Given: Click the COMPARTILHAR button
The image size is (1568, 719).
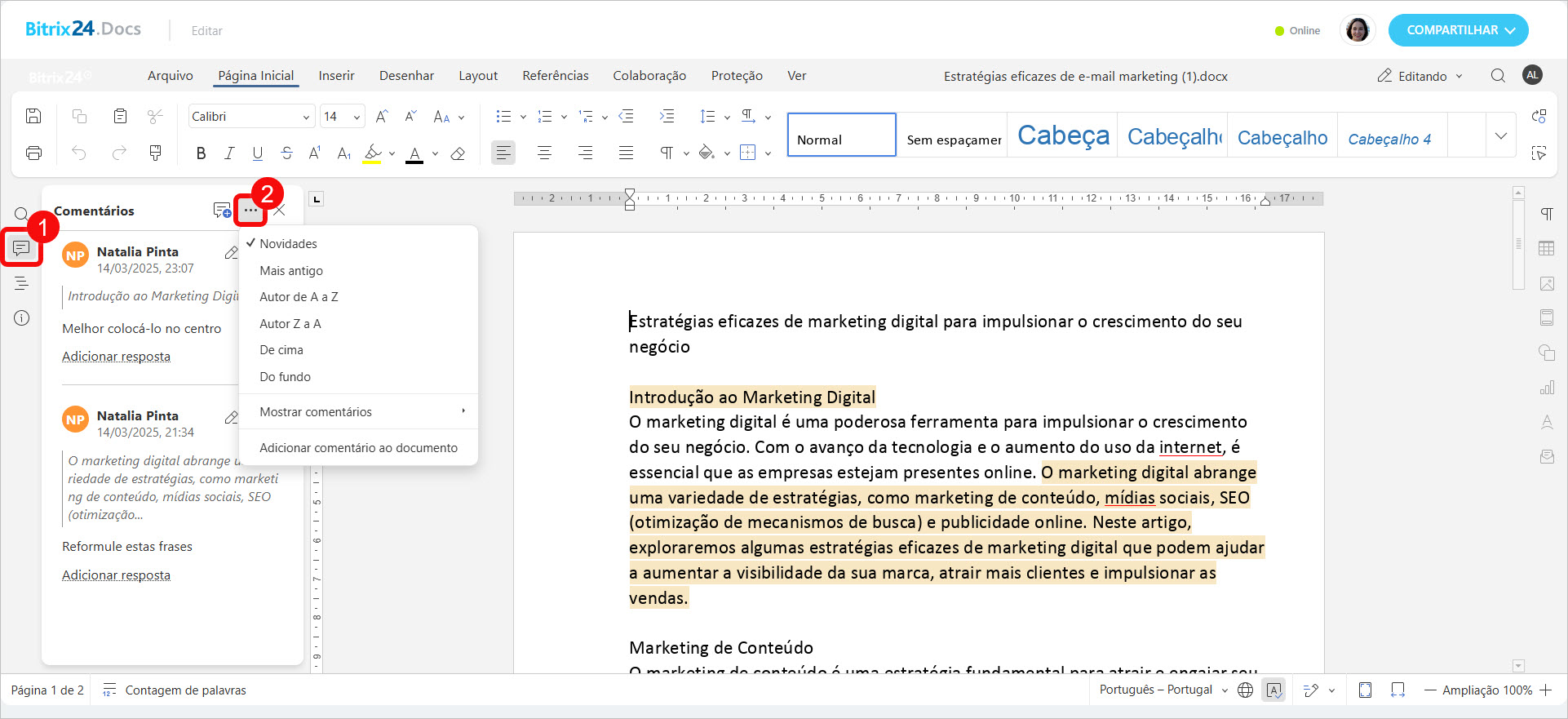Looking at the screenshot, I should 1458,30.
